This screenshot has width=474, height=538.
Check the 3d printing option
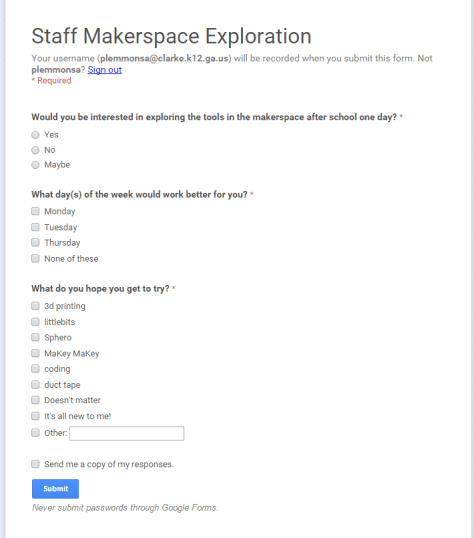tap(35, 306)
